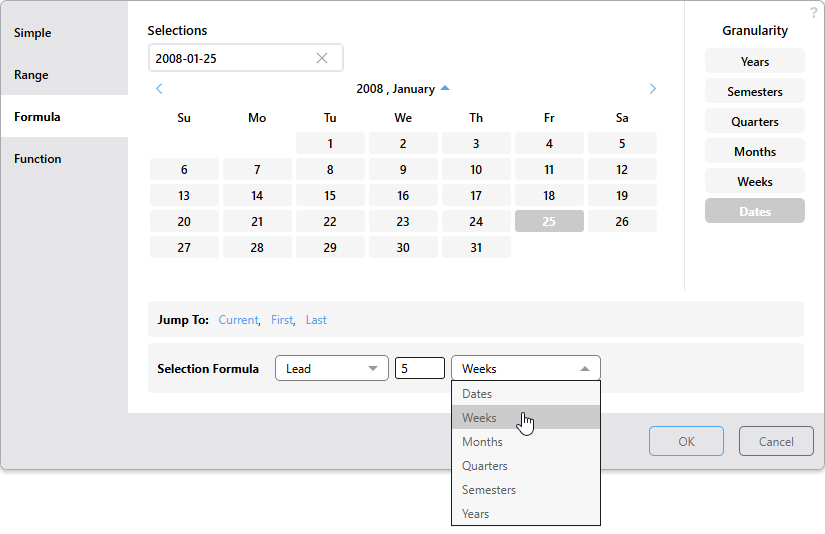Viewport: 825px width, 534px height.
Task: Collapse the Weeks granularity dropdown
Action: click(525, 369)
